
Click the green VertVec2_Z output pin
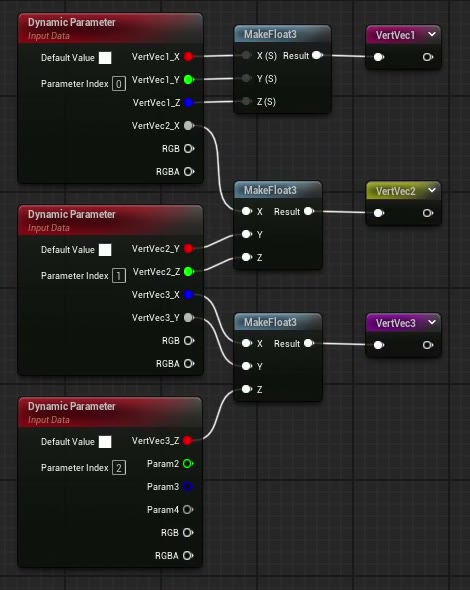[189, 272]
